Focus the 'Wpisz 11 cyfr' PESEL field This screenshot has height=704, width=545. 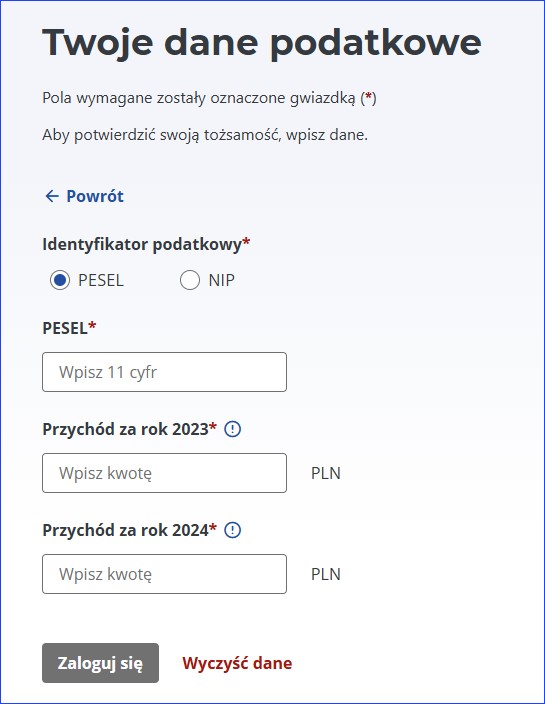pyautogui.click(x=164, y=372)
